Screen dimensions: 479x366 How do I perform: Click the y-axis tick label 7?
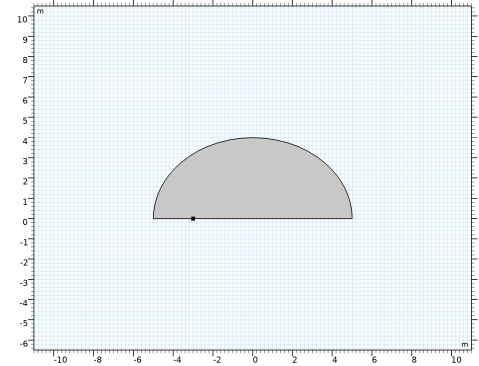click(x=25, y=80)
